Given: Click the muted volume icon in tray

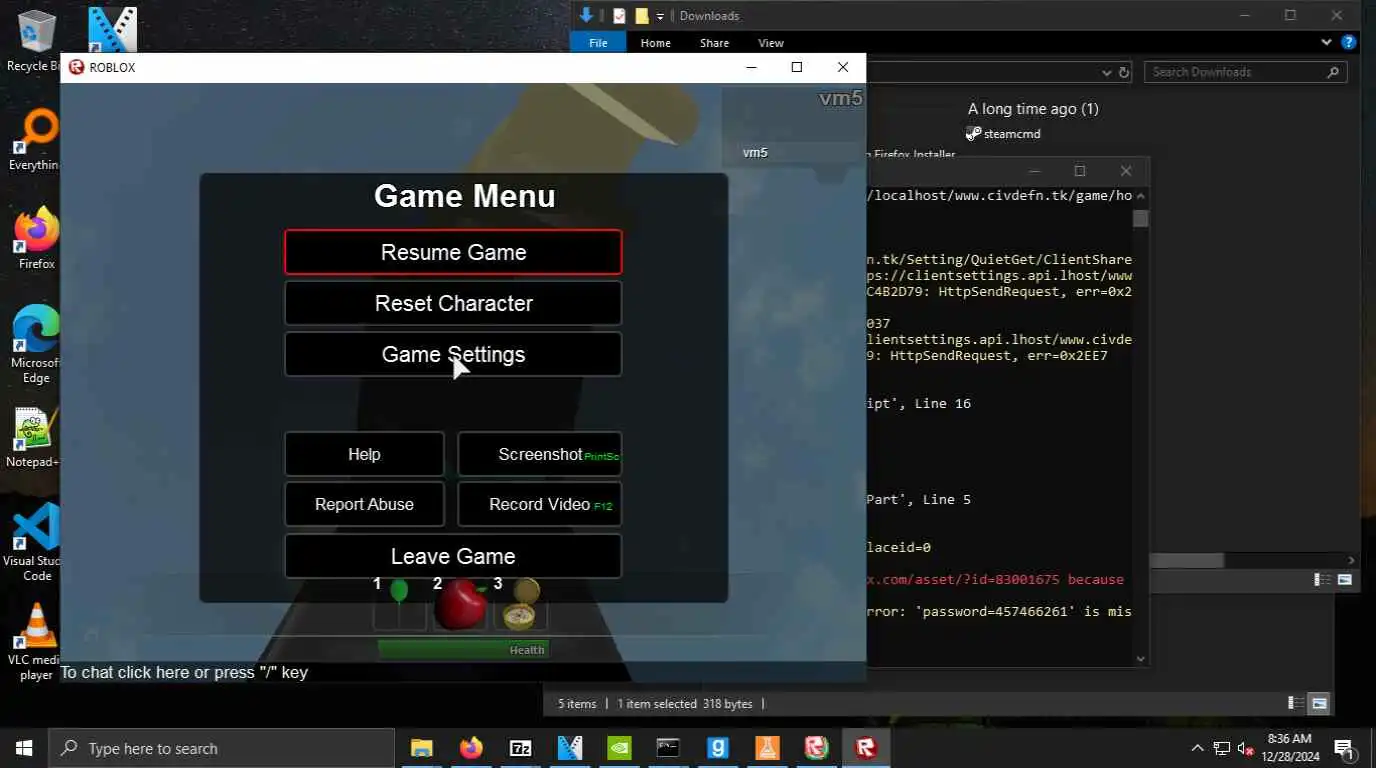Looking at the screenshot, I should click(1246, 748).
